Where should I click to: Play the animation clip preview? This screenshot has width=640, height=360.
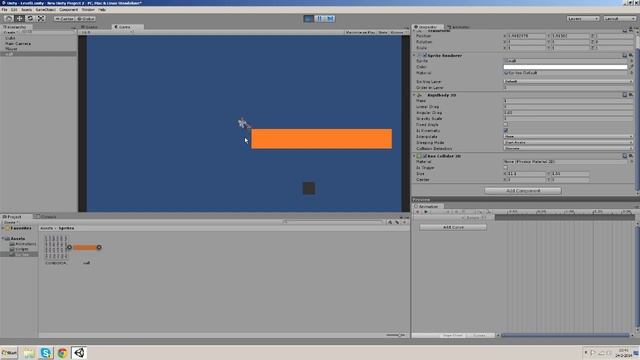point(426,212)
